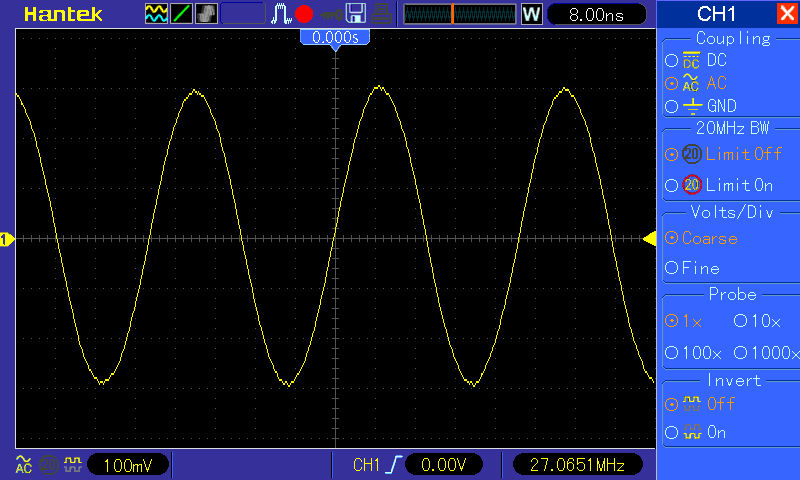Click the 100mV vertical scale readout
The width and height of the screenshot is (800, 480).
[127, 465]
